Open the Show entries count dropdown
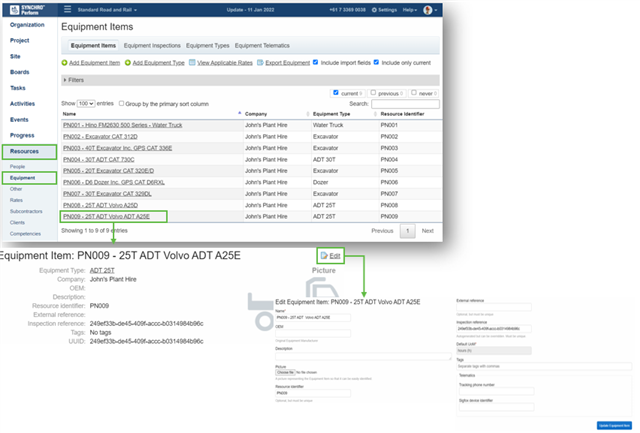The width and height of the screenshot is (640, 433). pyautogui.click(x=86, y=104)
